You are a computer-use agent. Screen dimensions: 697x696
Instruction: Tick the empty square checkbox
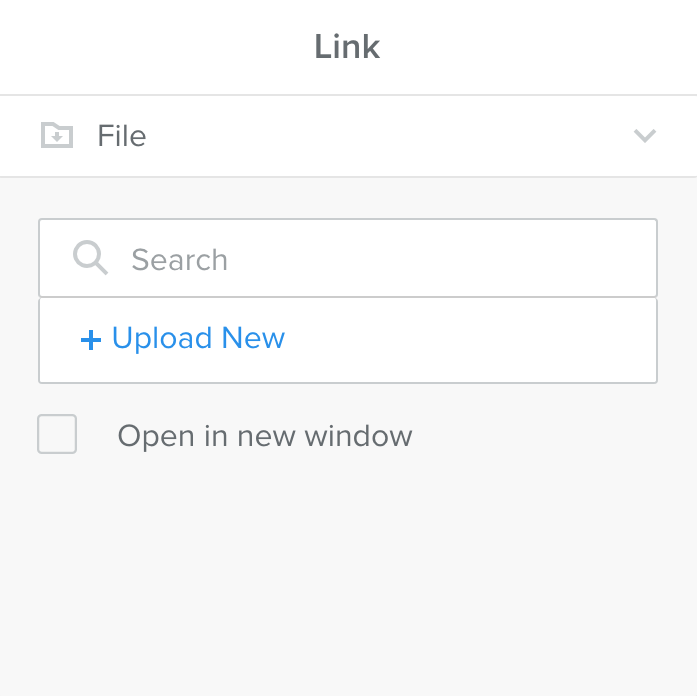tap(57, 435)
